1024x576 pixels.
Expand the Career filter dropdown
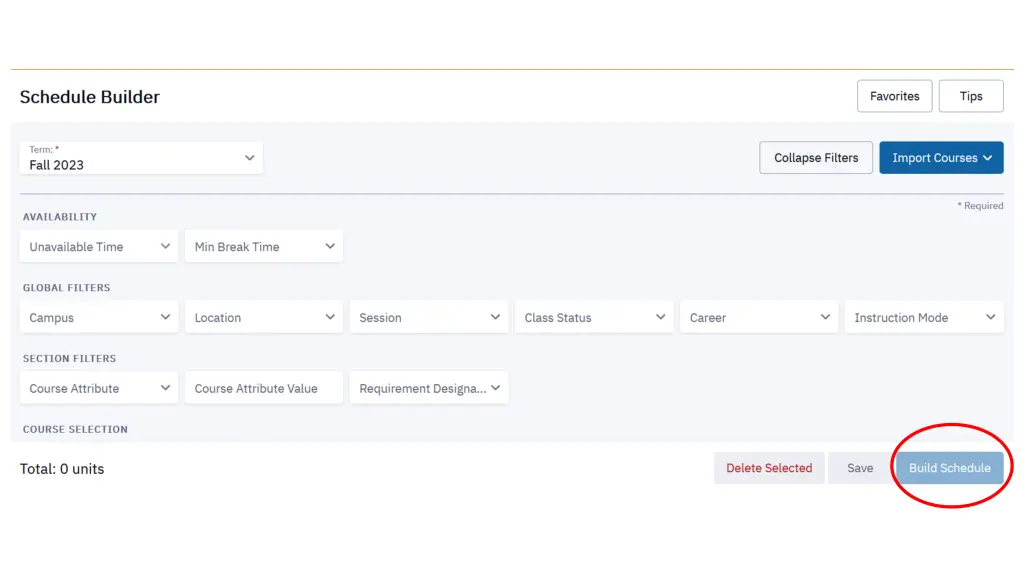(x=759, y=317)
